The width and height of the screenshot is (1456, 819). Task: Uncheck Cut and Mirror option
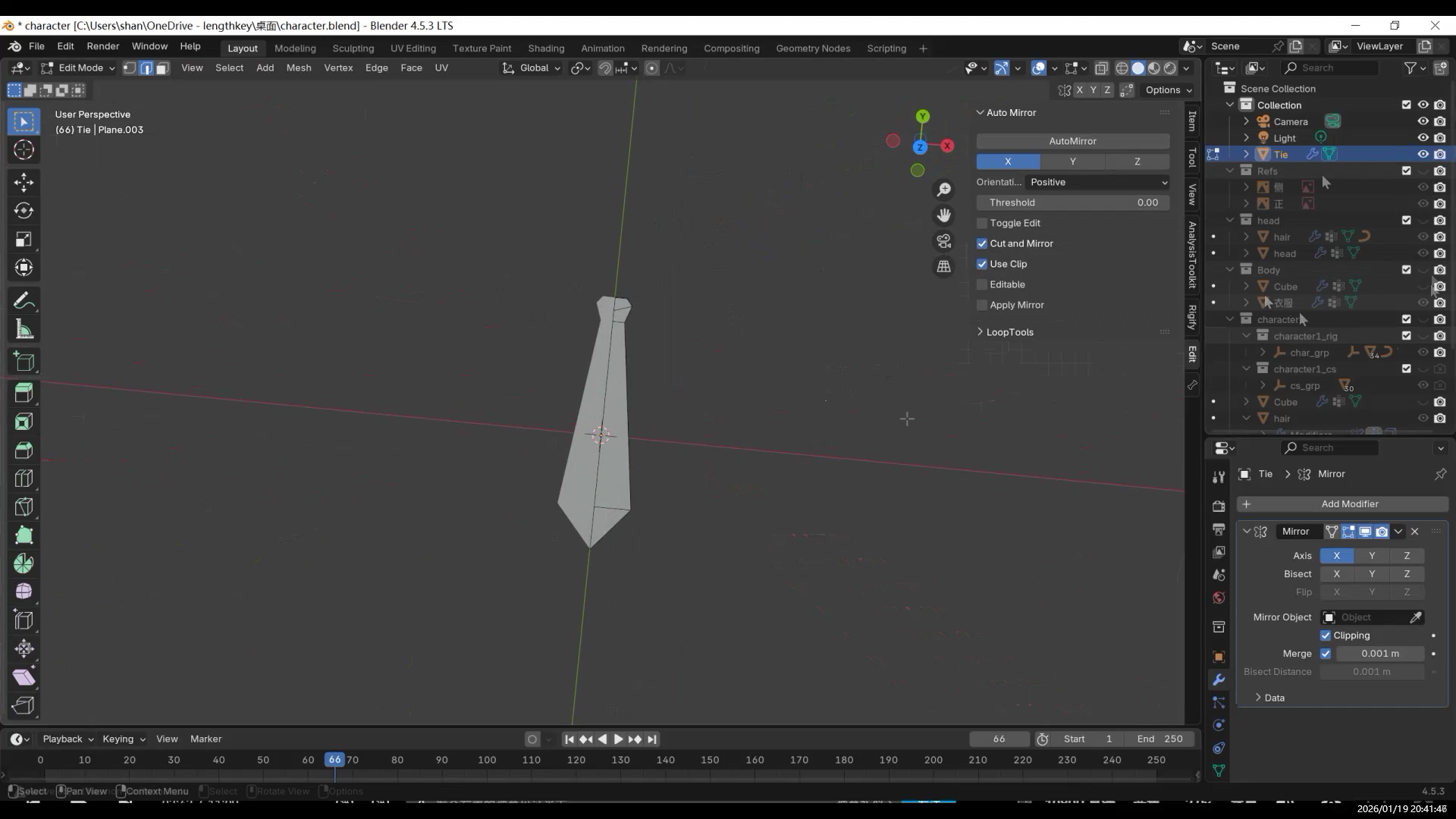coord(982,243)
